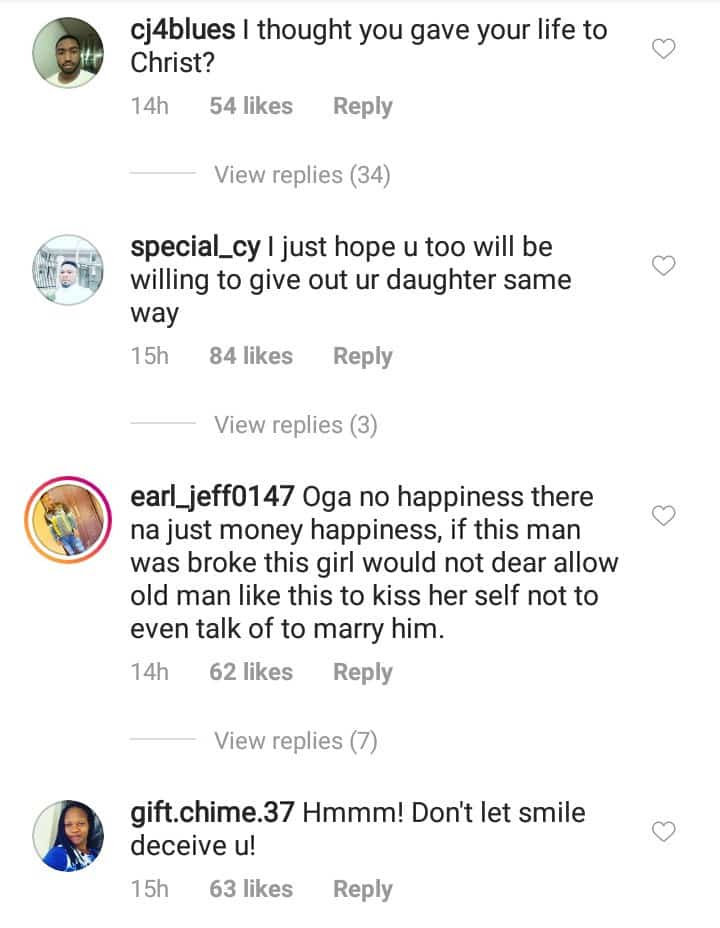The image size is (720, 928).
Task: Like cj4blues's comment with the heart
Action: [664, 49]
